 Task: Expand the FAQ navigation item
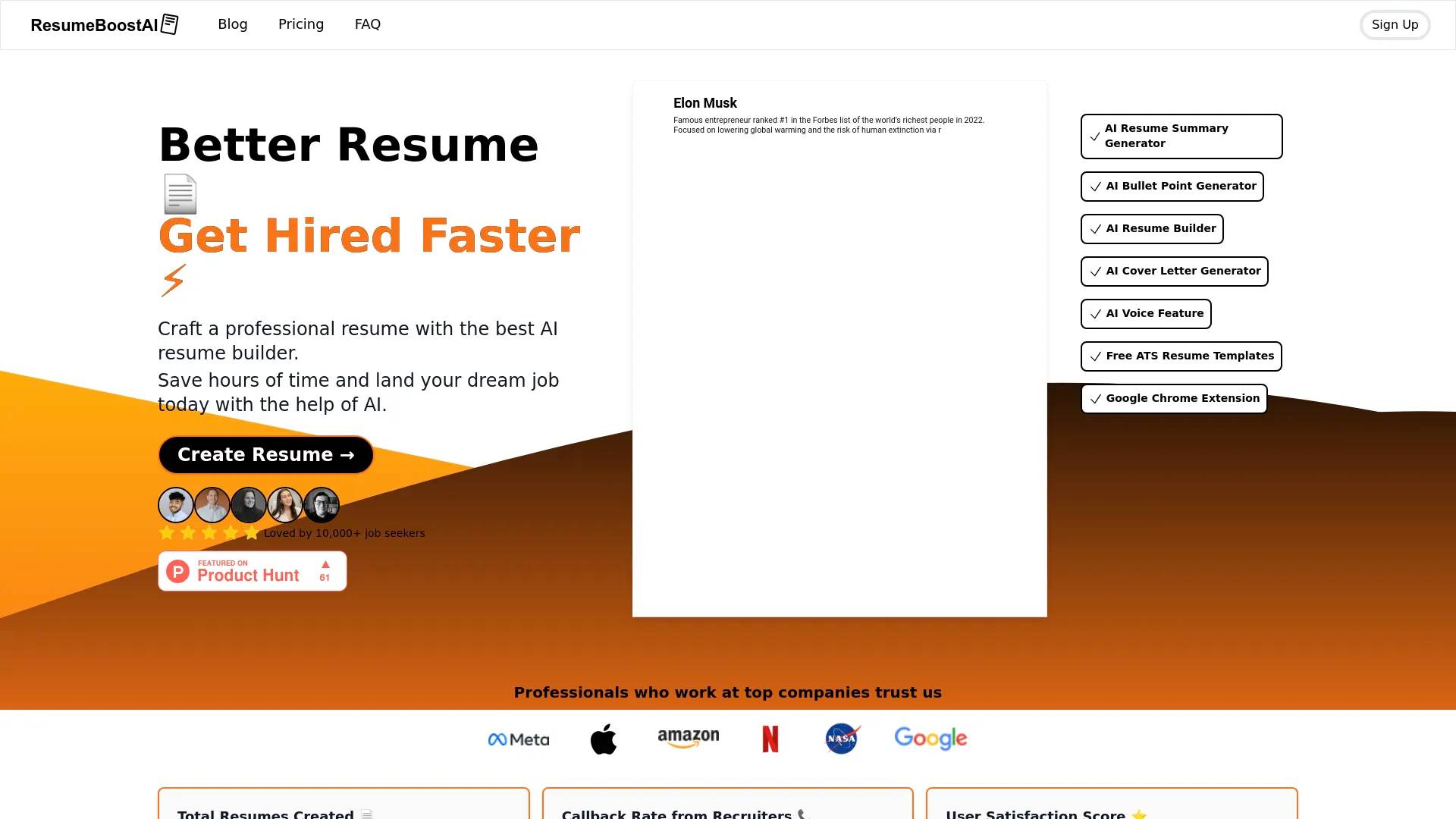[367, 24]
